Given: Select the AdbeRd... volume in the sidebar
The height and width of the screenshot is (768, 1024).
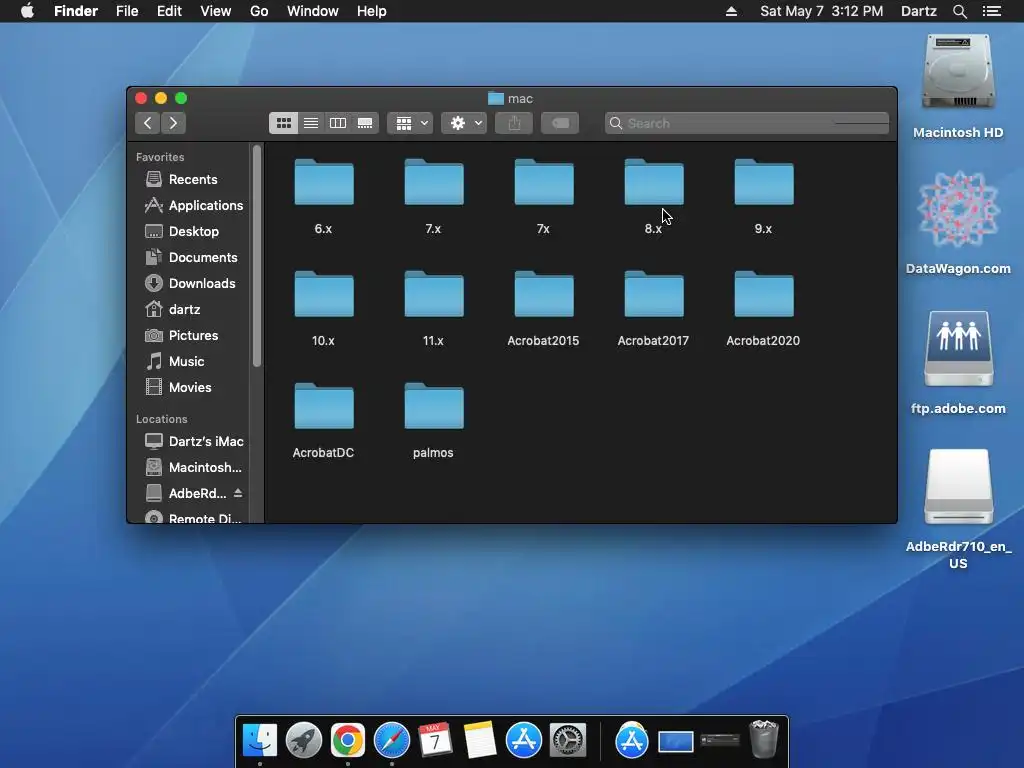Looking at the screenshot, I should [185, 494].
